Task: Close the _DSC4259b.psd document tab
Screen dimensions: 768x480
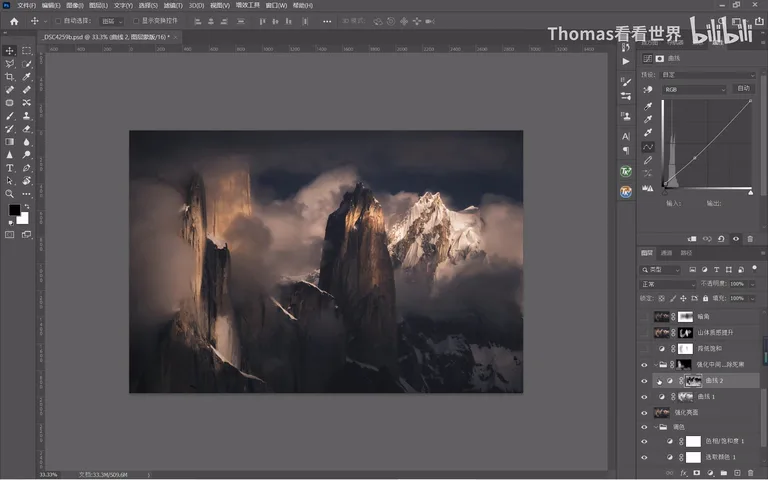Action: (x=175, y=37)
